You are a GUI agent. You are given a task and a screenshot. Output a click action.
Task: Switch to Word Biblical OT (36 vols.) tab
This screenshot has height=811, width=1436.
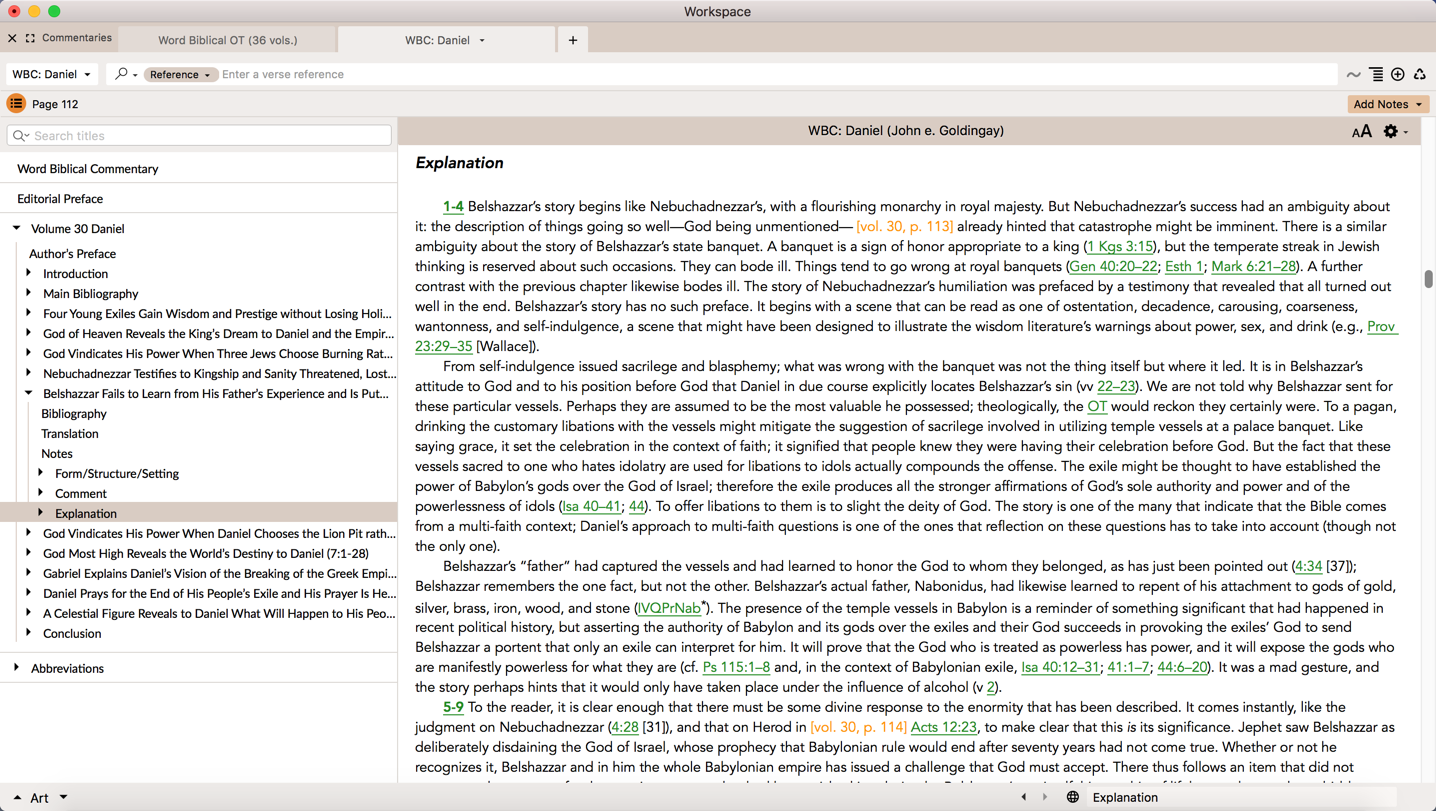click(227, 40)
